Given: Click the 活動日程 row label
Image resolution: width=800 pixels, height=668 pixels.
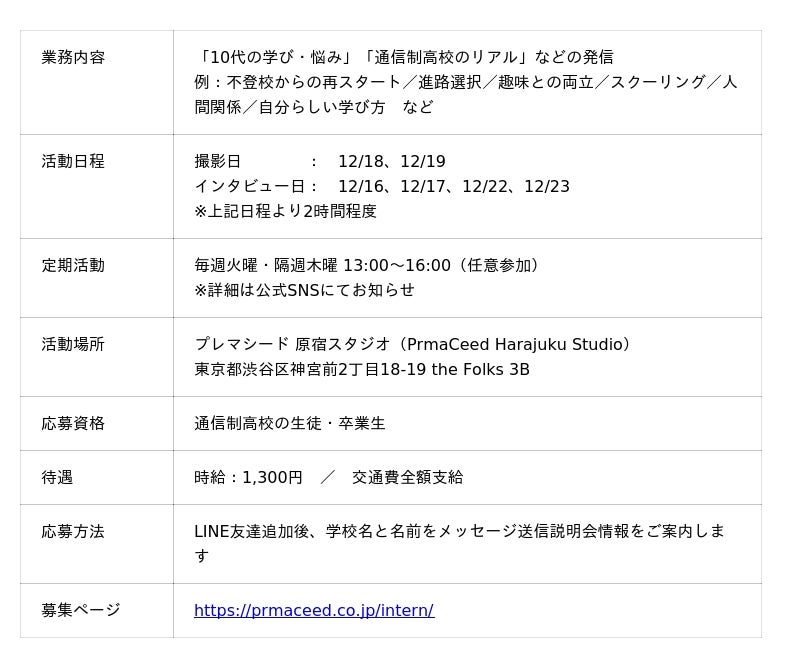Looking at the screenshot, I should click(73, 161).
